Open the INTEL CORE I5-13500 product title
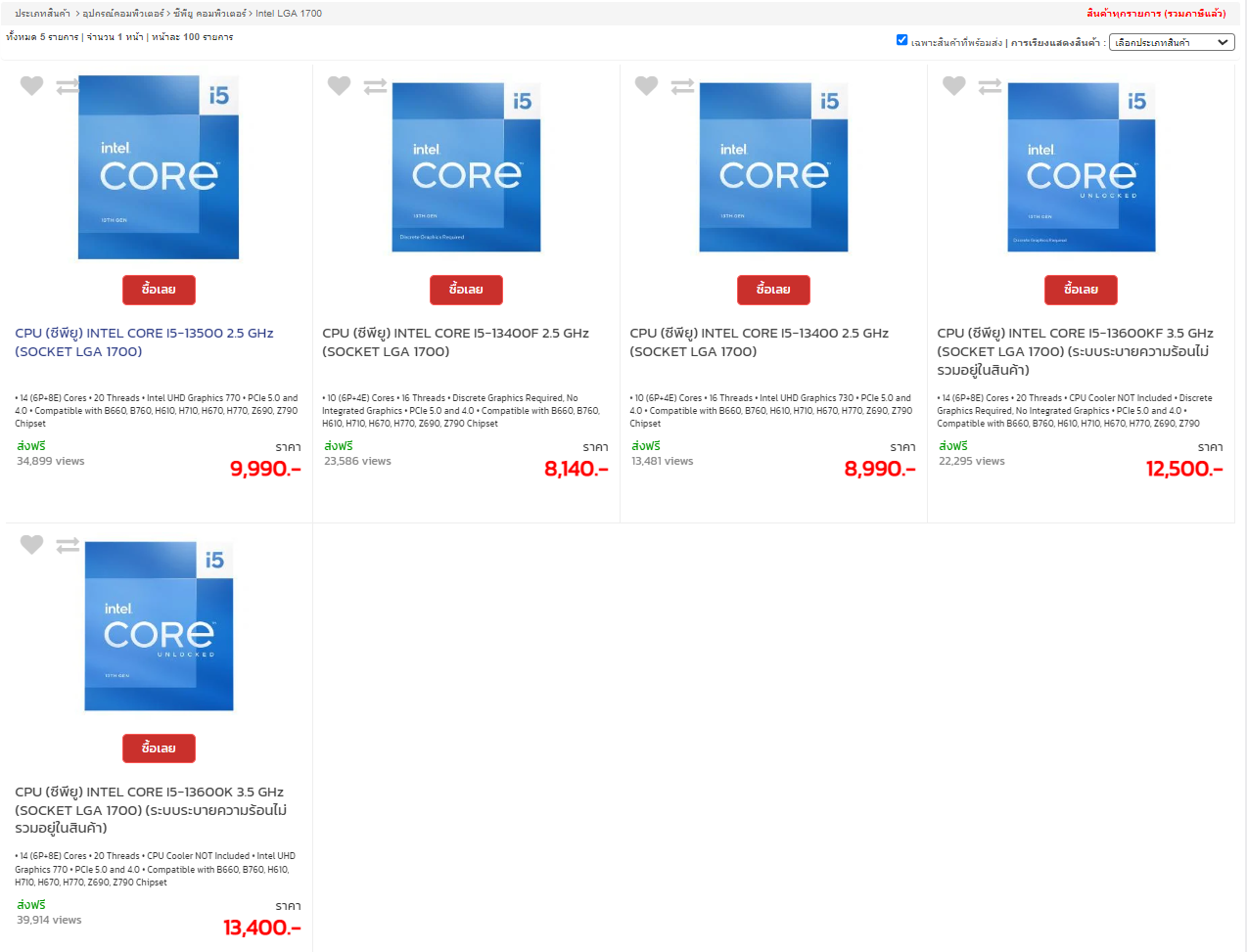Screen dimensions: 1247x952 pyautogui.click(x=144, y=342)
